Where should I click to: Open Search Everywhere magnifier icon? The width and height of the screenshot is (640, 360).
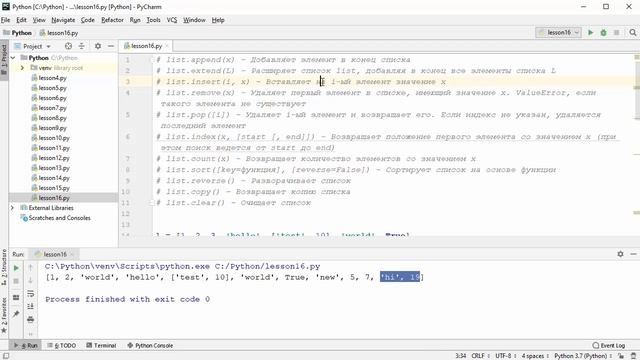[633, 32]
